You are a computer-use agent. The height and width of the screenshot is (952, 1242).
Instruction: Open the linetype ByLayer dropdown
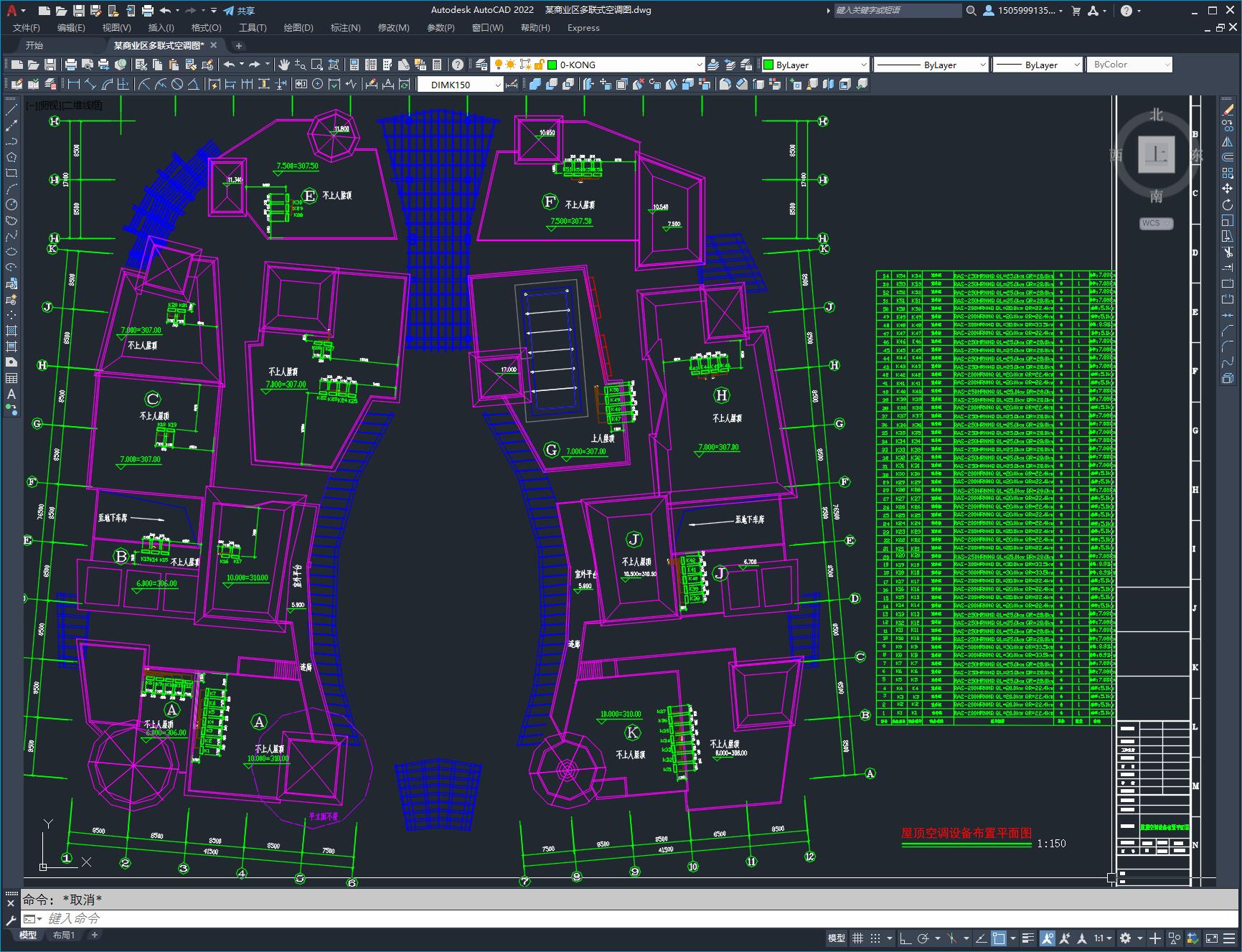coord(982,65)
